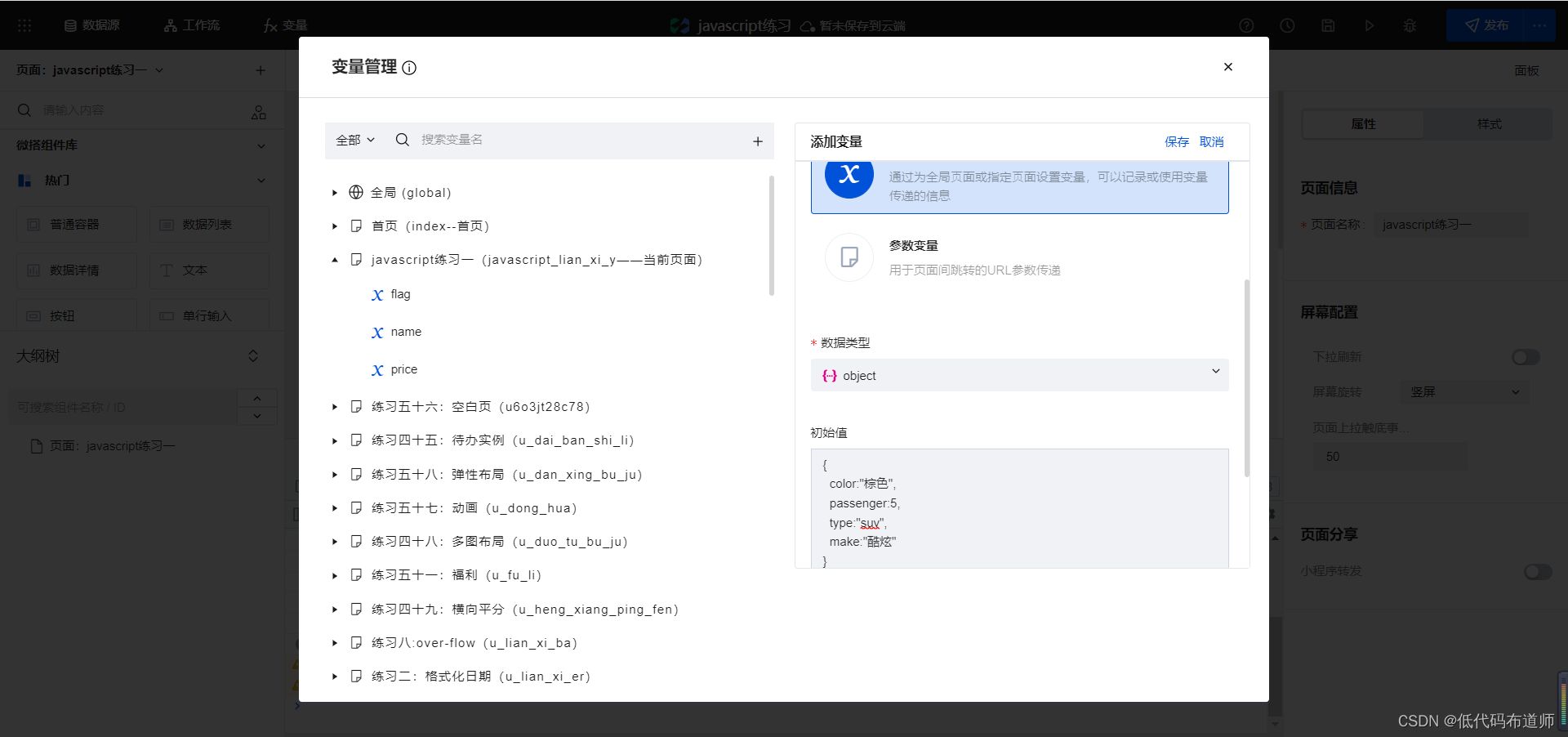Image resolution: width=1568 pixels, height=737 pixels.
Task: Open the 全部 filter dropdown
Action: [355, 140]
